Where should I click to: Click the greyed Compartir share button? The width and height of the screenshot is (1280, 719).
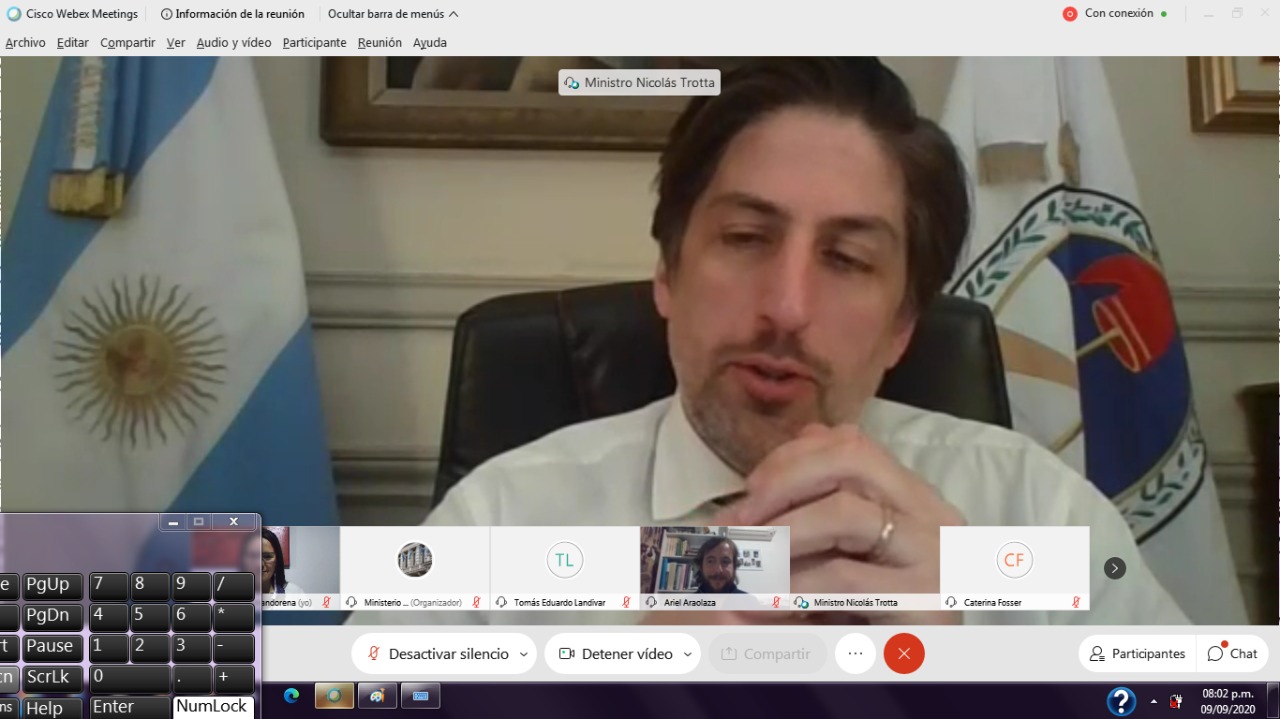[767, 654]
